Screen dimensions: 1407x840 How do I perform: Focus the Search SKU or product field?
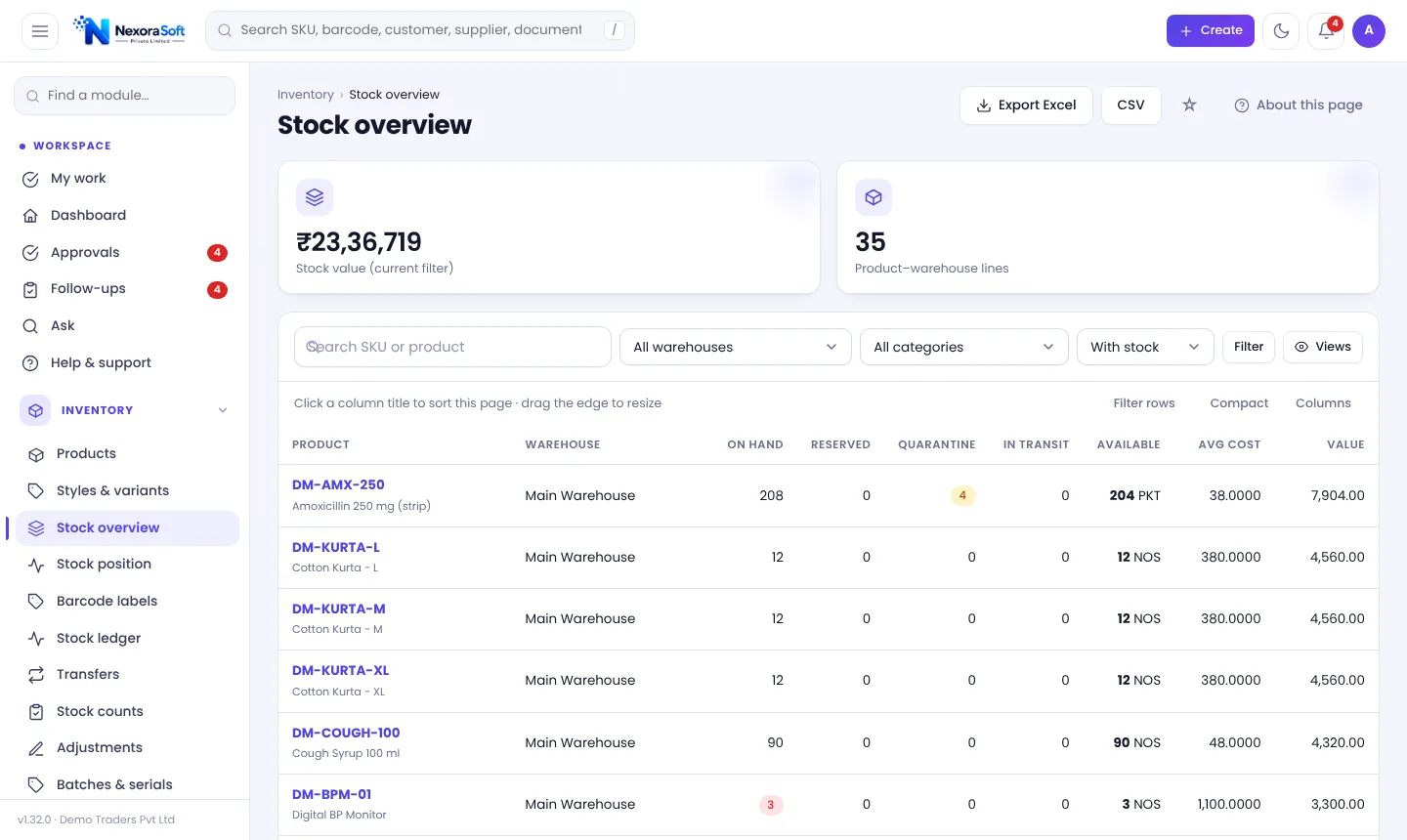click(452, 347)
